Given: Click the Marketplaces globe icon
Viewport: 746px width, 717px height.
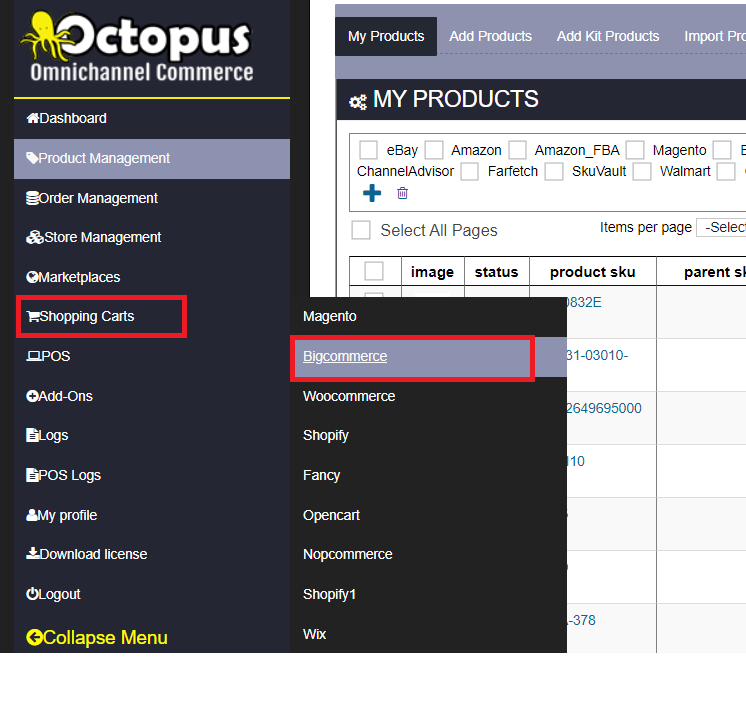Looking at the screenshot, I should click(32, 277).
